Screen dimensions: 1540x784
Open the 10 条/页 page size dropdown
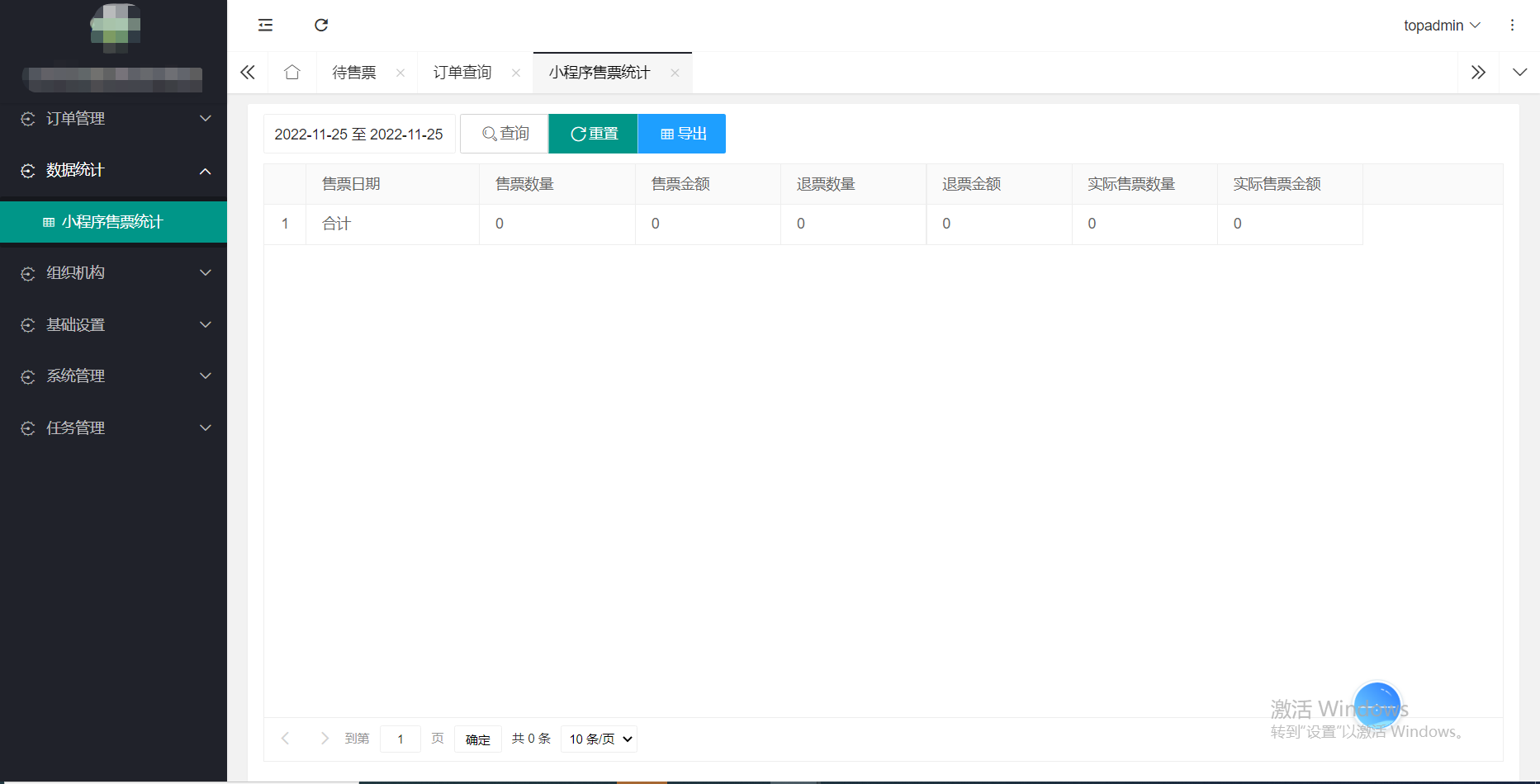[x=599, y=739]
